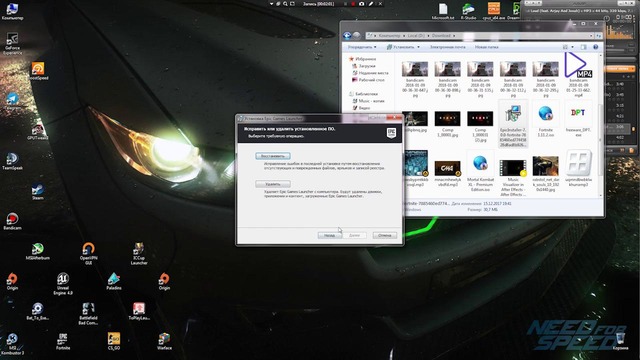Click the Отмена (Cancel) button
The image size is (640, 360).
(x=384, y=236)
